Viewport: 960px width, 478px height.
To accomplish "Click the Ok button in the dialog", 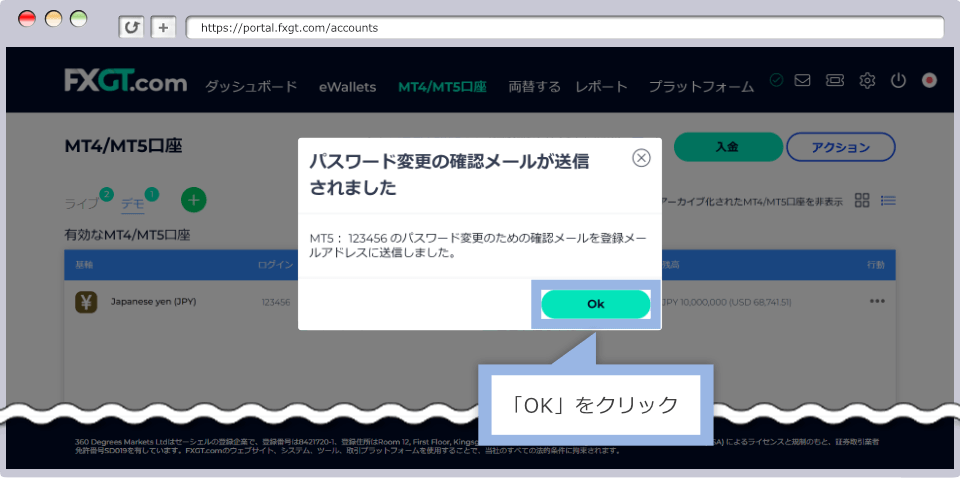I will [595, 304].
